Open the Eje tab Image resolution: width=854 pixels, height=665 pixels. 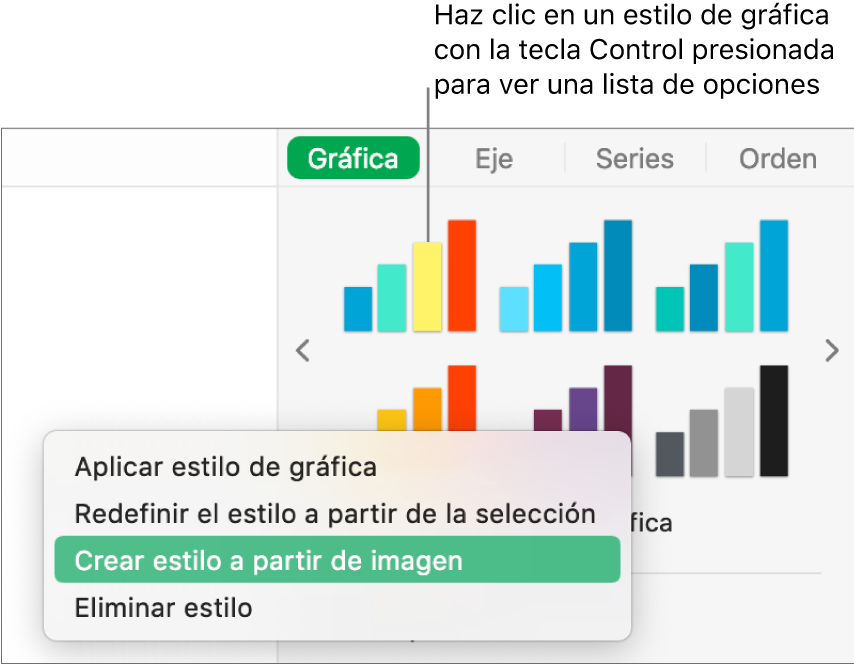[x=494, y=158]
